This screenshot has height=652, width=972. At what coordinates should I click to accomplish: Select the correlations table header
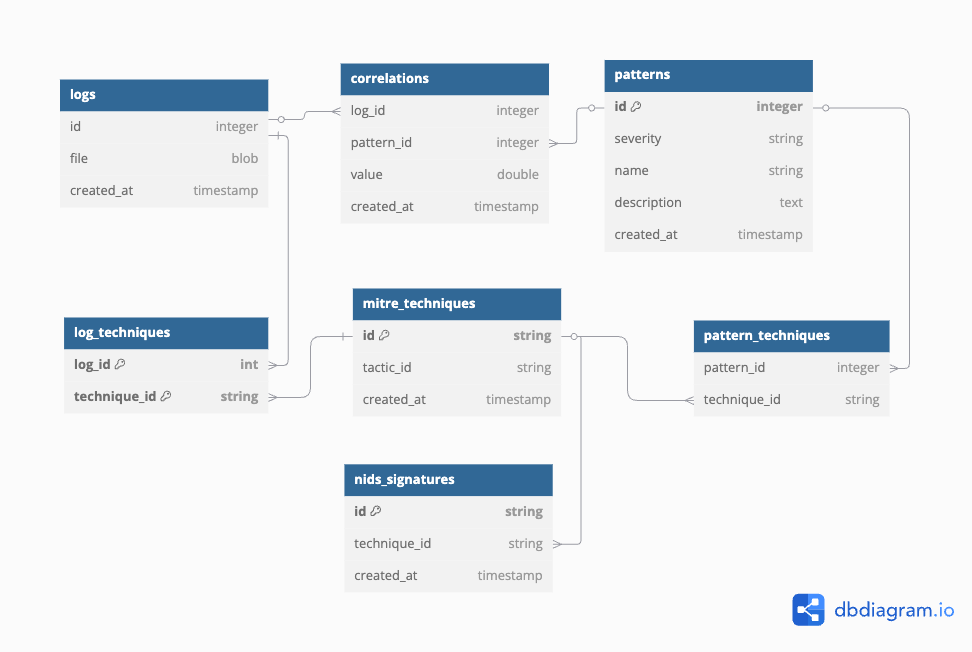coord(444,79)
